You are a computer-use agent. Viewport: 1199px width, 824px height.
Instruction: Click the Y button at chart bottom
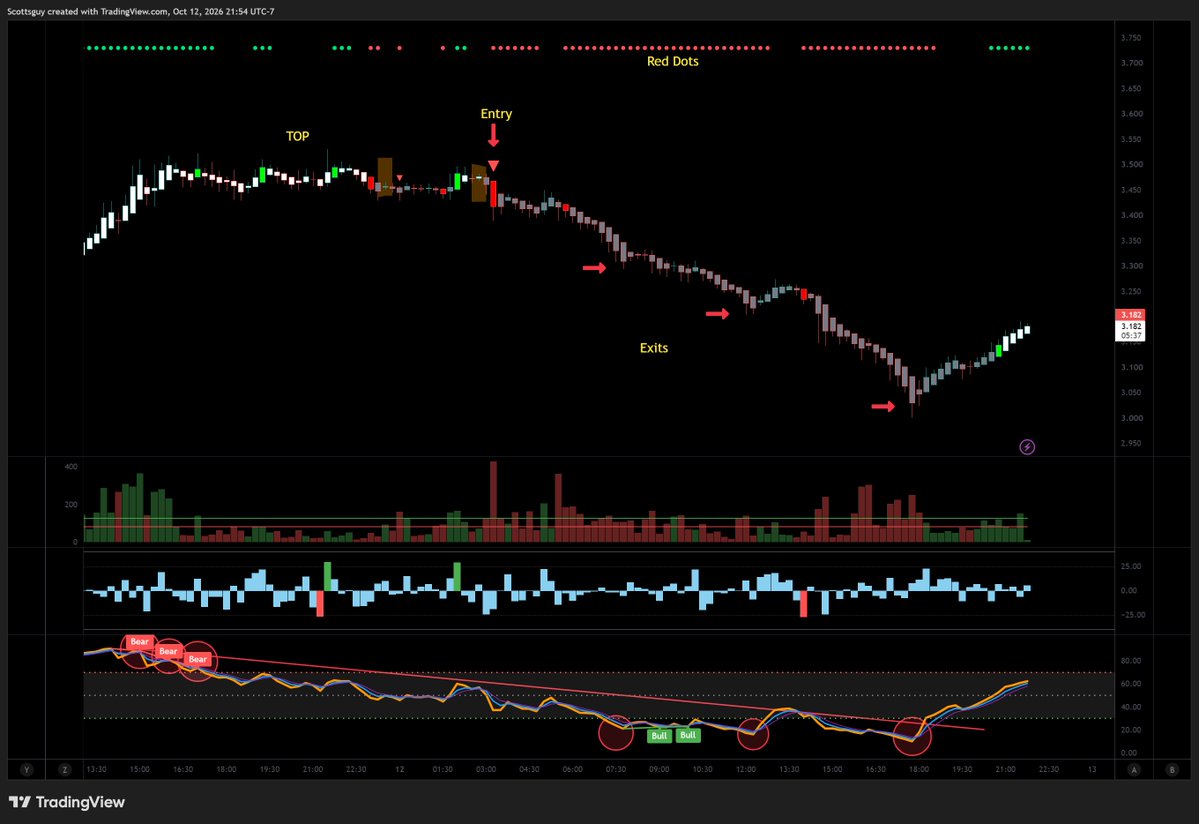click(27, 770)
